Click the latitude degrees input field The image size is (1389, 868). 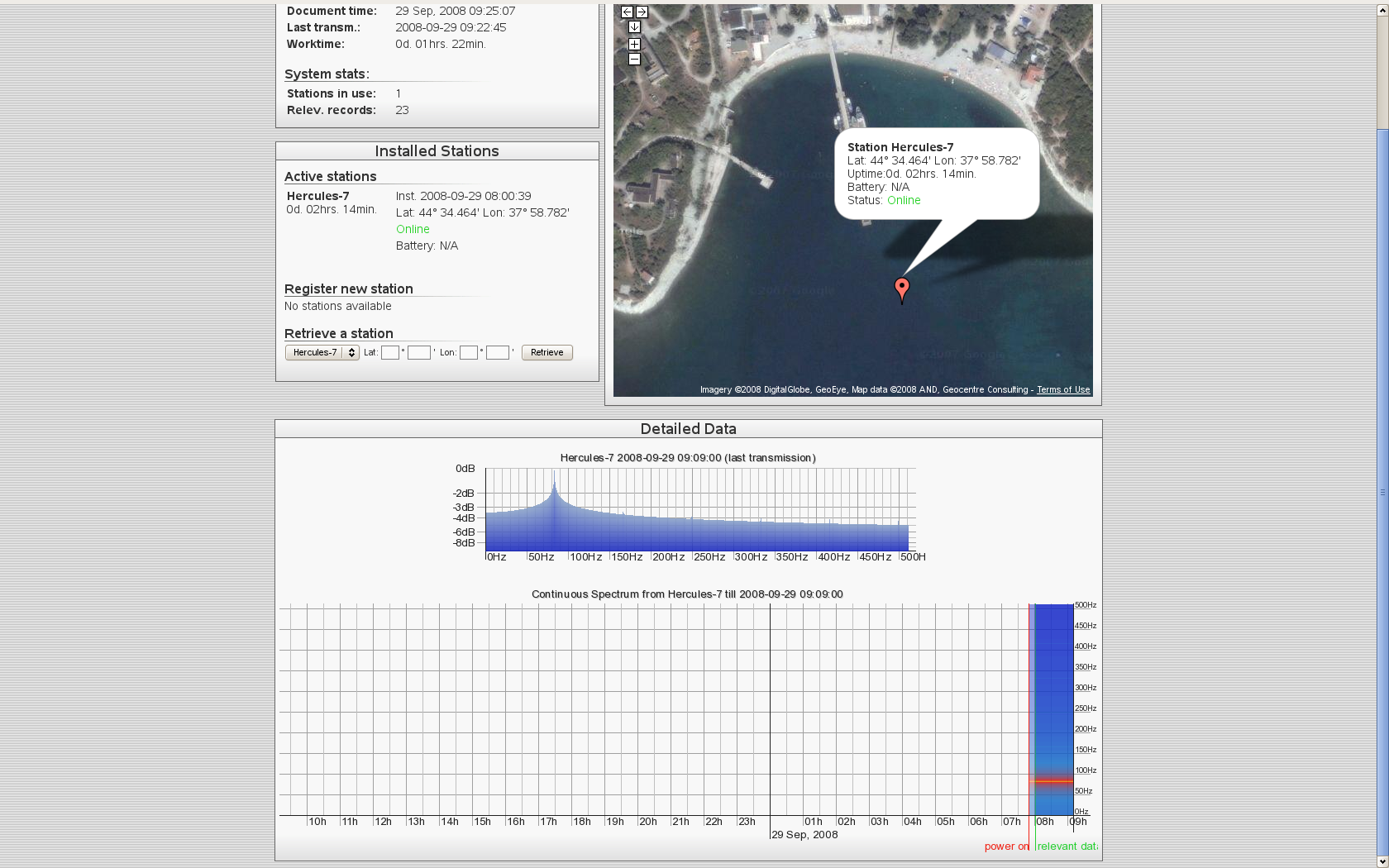pos(390,353)
